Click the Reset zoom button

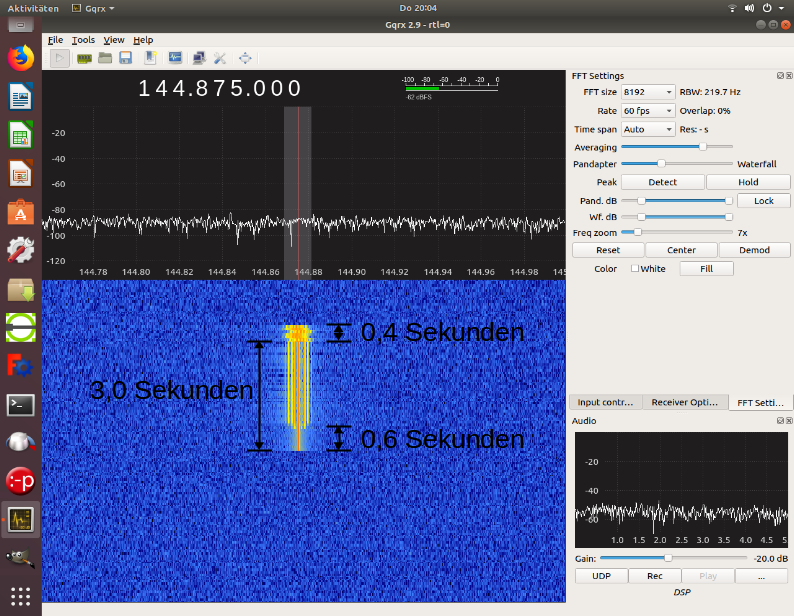[608, 250]
